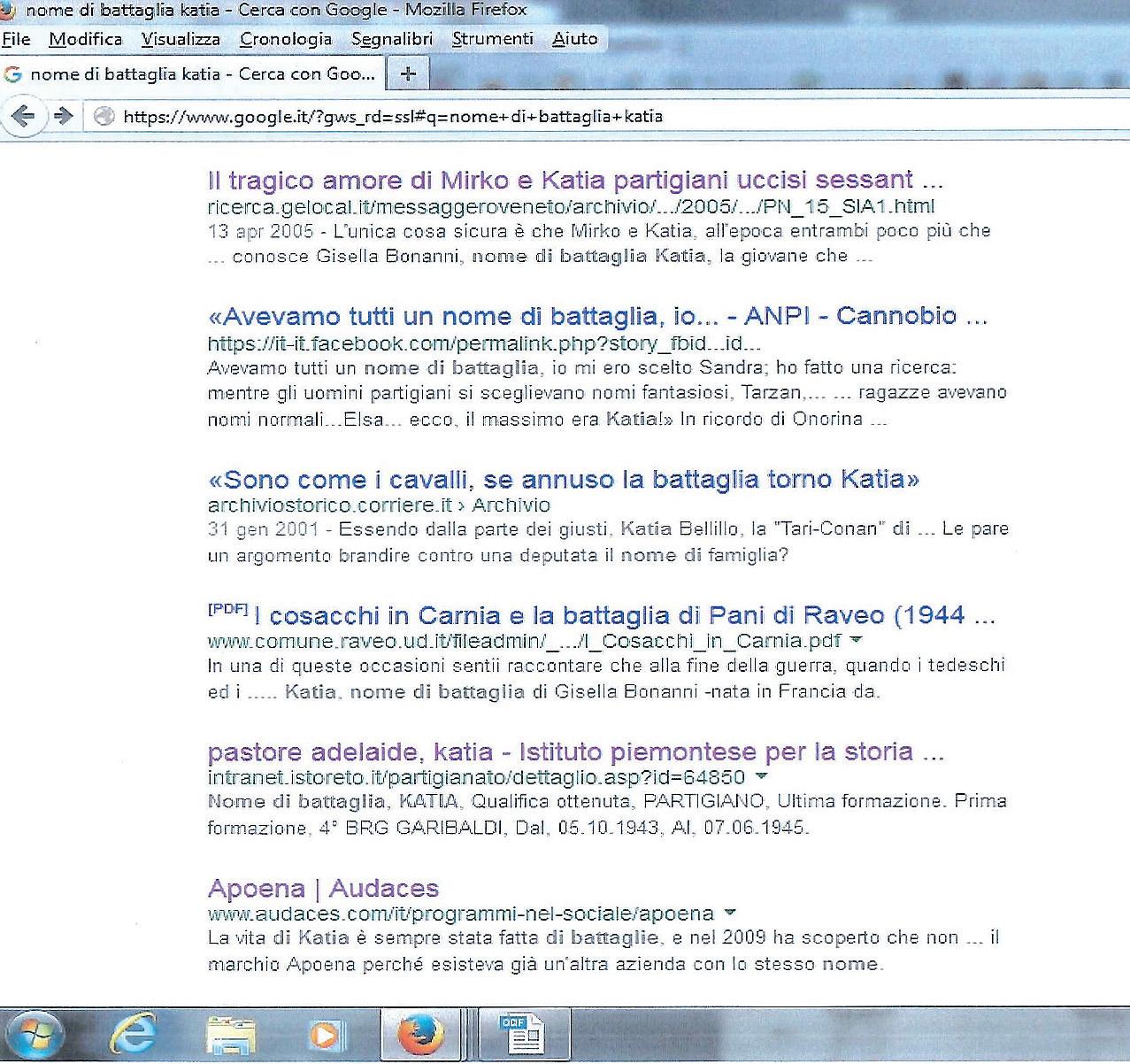1130x1064 pixels.
Task: Open the File menu
Action: click(16, 39)
